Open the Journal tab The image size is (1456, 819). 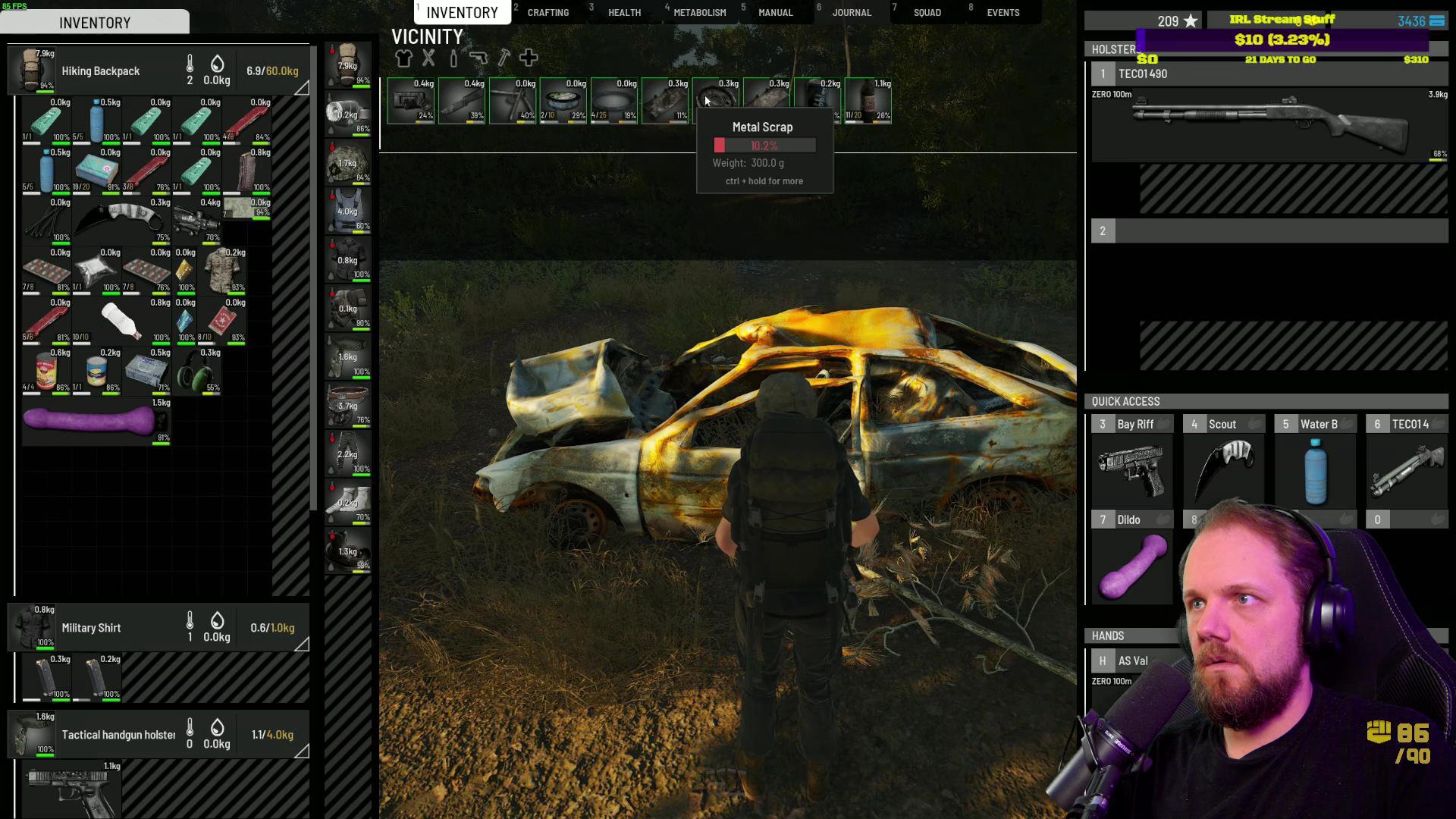tap(852, 13)
